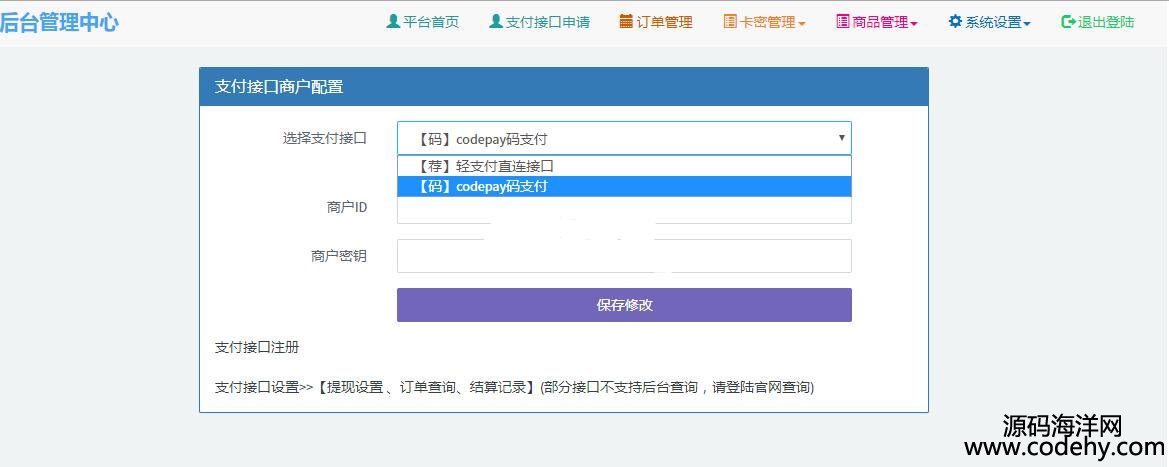Viewport: 1169px width, 467px height.
Task: Click the calendar icon beside 订单管理
Action: pos(626,22)
